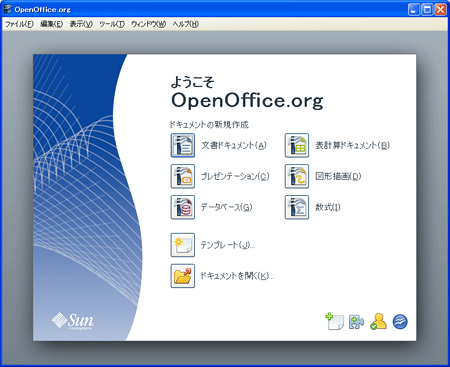The height and width of the screenshot is (367, 450).
Task: Select the 数式(I) label
Action: coord(328,207)
